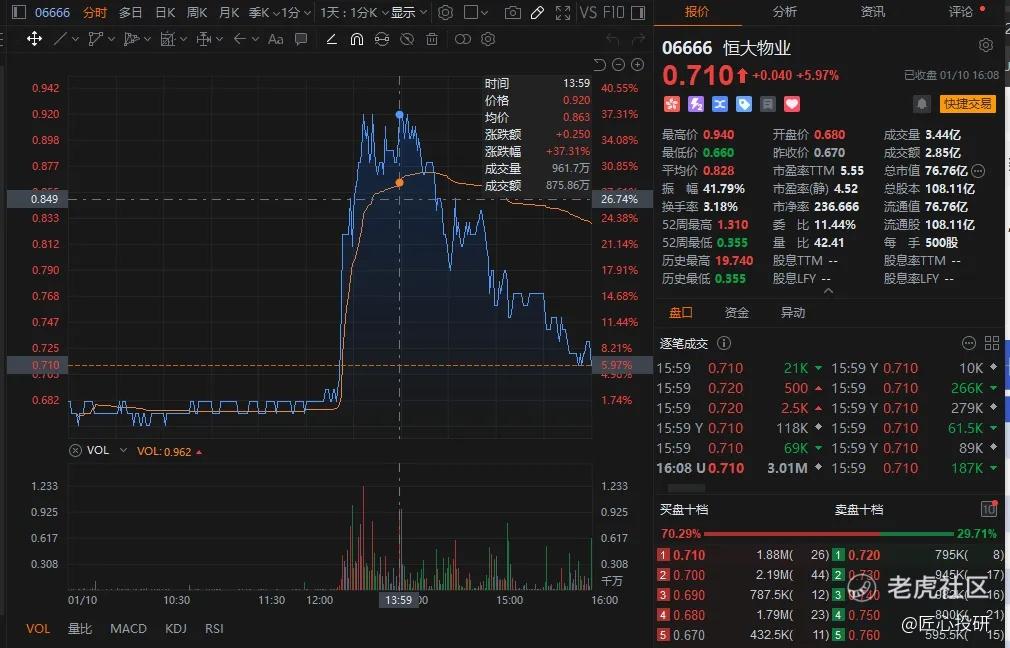The image size is (1010, 648).
Task: Select the 盘口 order book tab
Action: click(x=681, y=312)
